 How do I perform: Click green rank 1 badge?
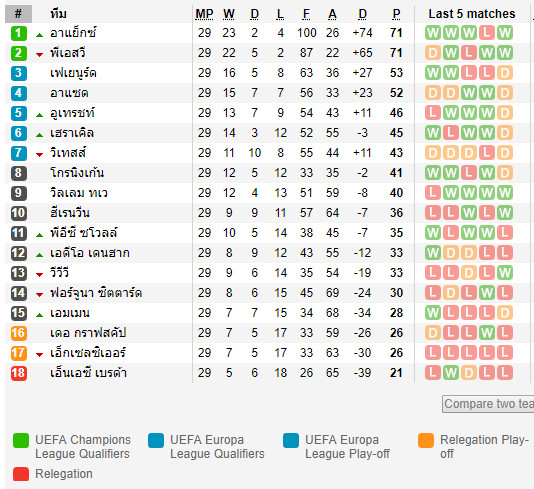click(x=19, y=33)
